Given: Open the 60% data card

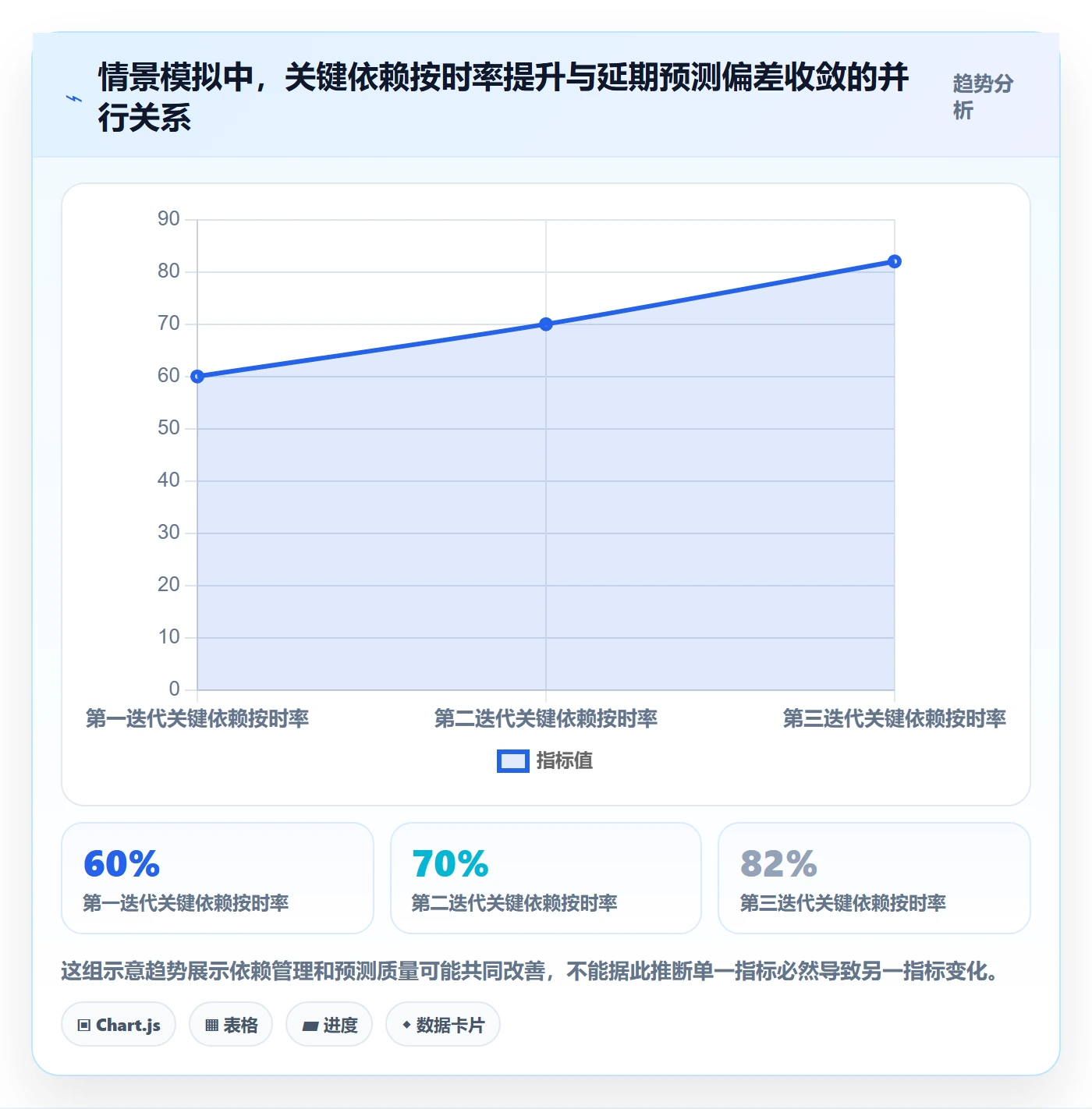Looking at the screenshot, I should [218, 878].
